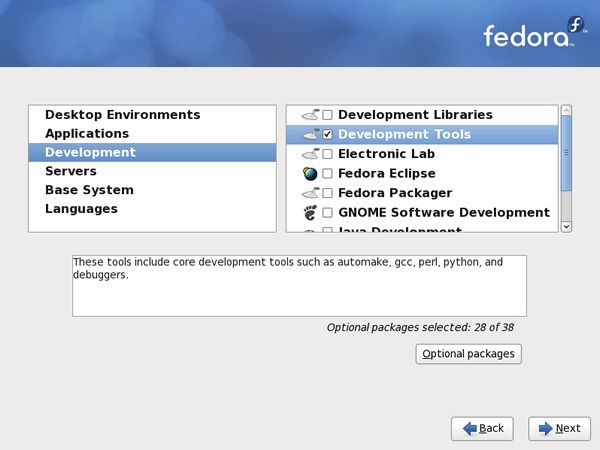Select the Fedora Eclipse row label
Image resolution: width=600 pixels, height=450 pixels.
pyautogui.click(x=387, y=173)
